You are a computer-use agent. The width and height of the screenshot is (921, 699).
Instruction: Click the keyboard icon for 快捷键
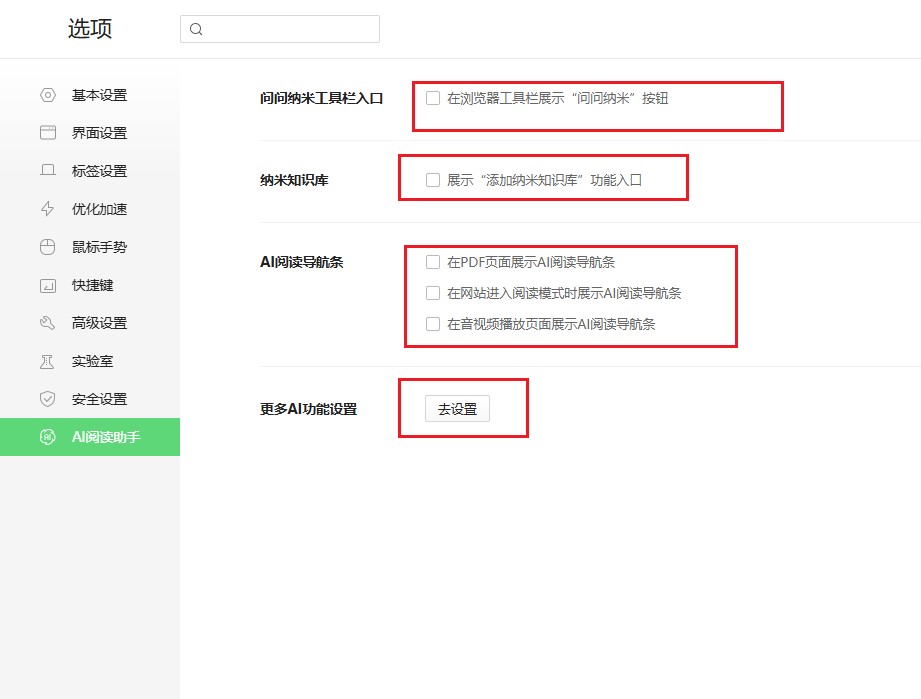click(47, 285)
